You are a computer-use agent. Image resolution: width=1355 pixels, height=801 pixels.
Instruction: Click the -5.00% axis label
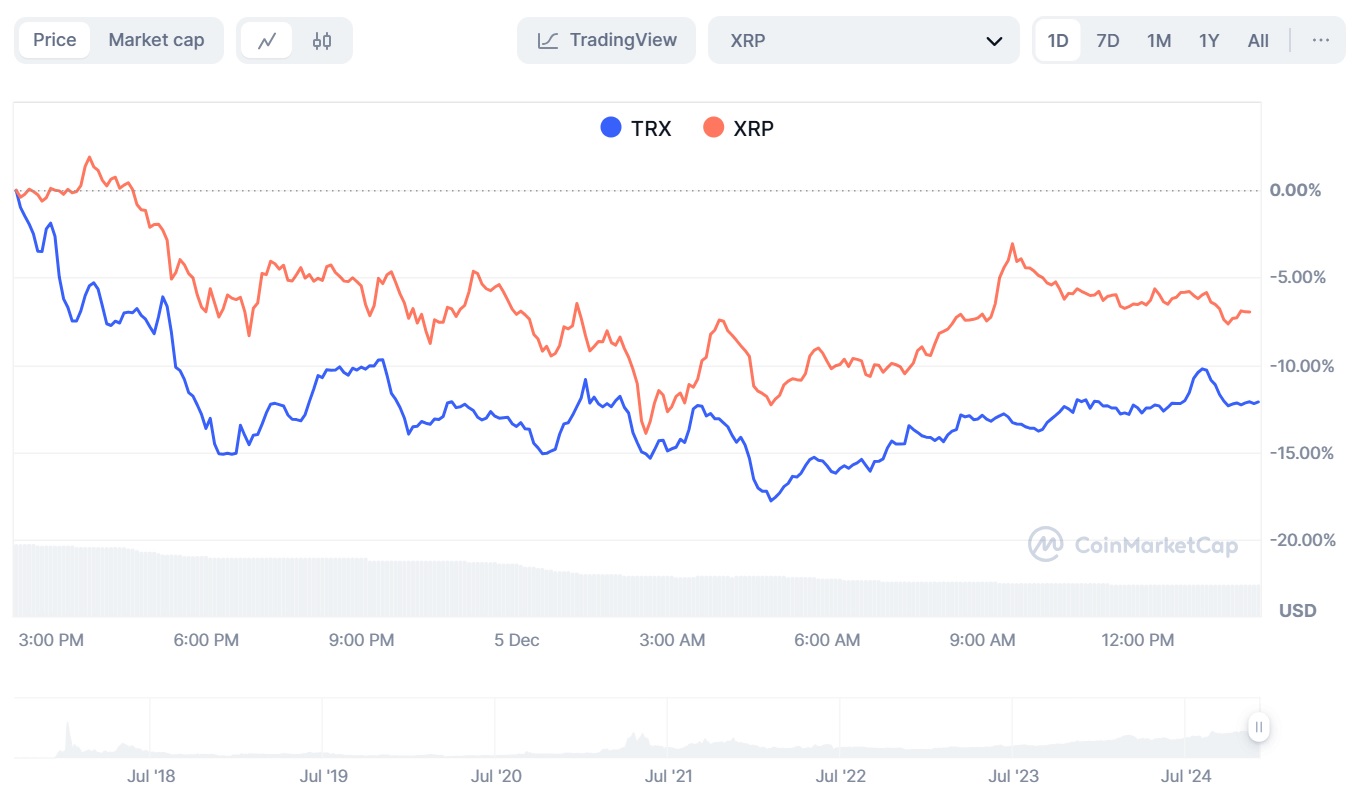click(x=1298, y=277)
